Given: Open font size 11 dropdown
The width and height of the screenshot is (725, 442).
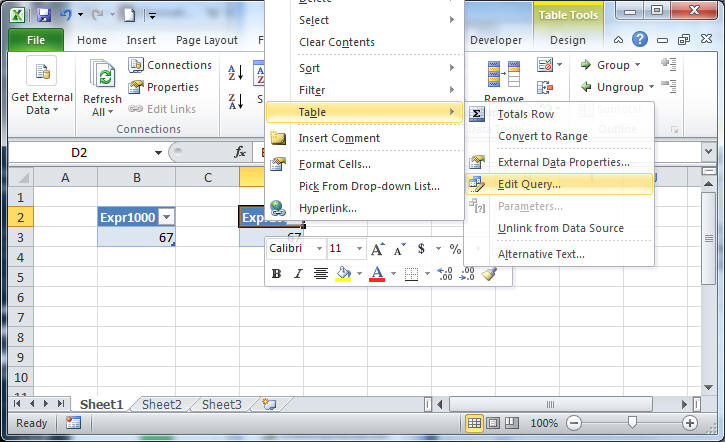Looking at the screenshot, I should [359, 249].
